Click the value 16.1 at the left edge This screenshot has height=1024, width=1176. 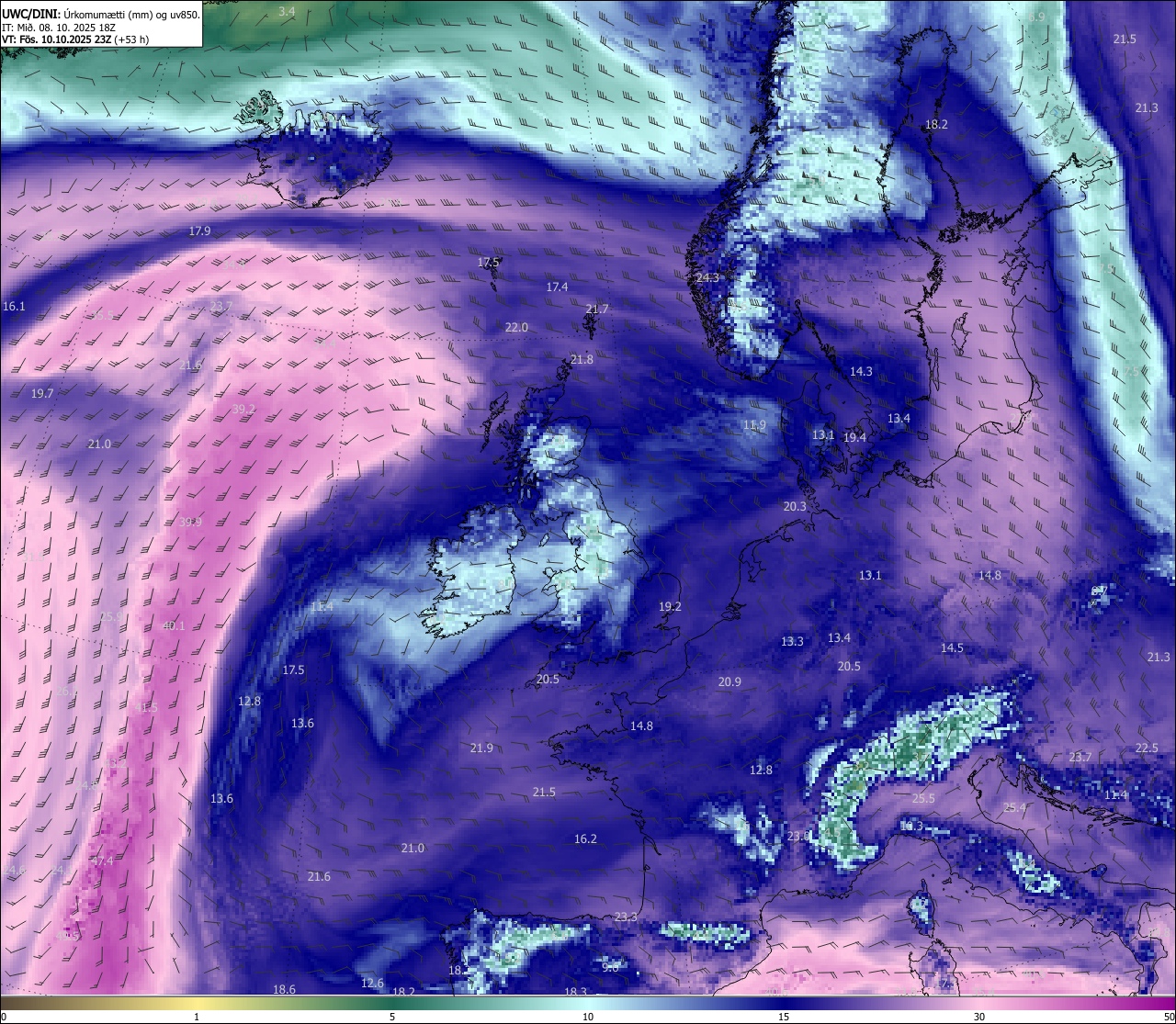click(x=14, y=306)
